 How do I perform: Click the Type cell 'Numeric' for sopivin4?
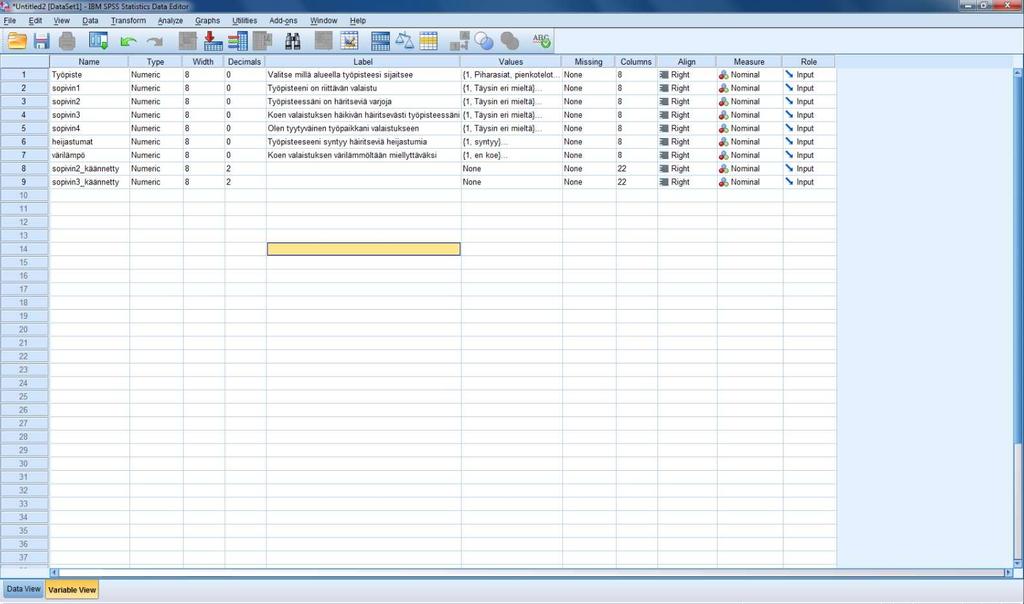pyautogui.click(x=156, y=129)
